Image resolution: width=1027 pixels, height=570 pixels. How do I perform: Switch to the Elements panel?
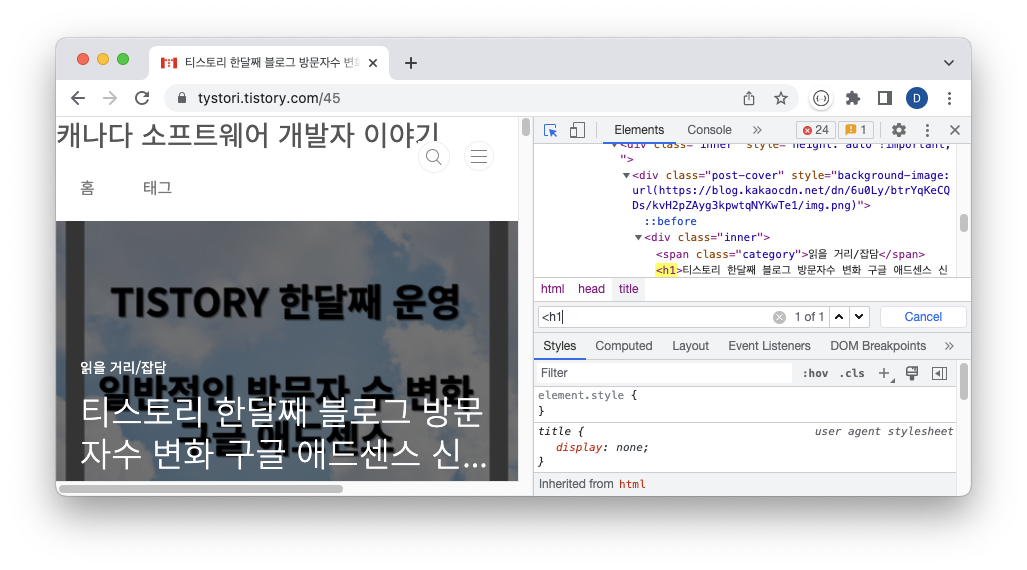pos(639,130)
